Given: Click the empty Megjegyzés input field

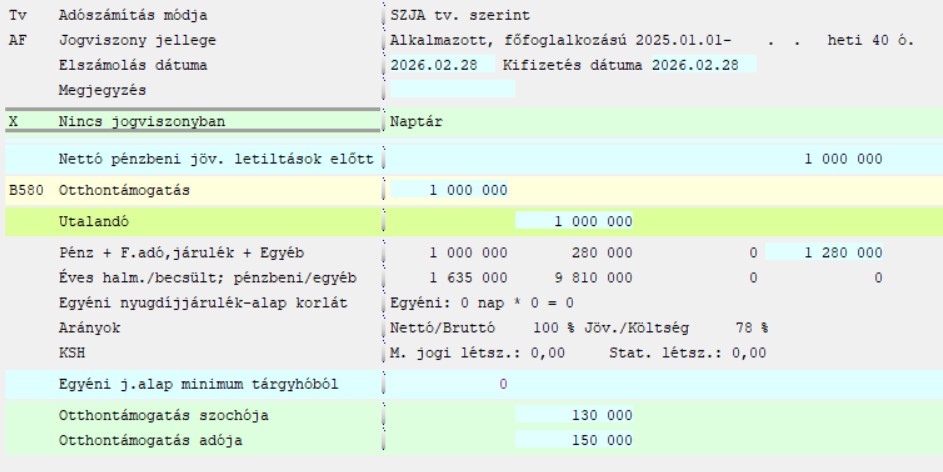Looking at the screenshot, I should (x=452, y=90).
